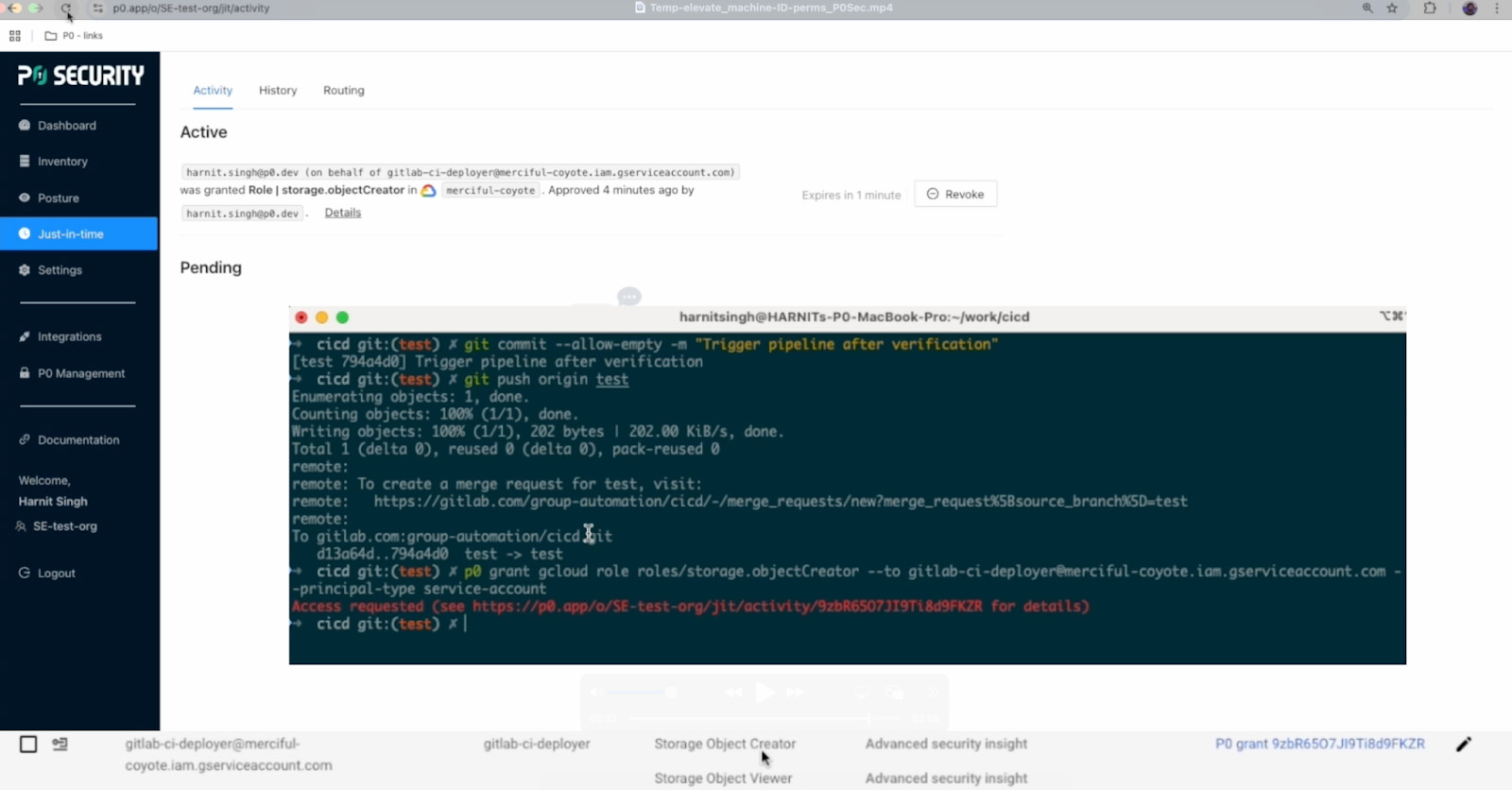Open the browser zoom magnifier icon
The height and width of the screenshot is (790, 1512).
click(x=1366, y=8)
